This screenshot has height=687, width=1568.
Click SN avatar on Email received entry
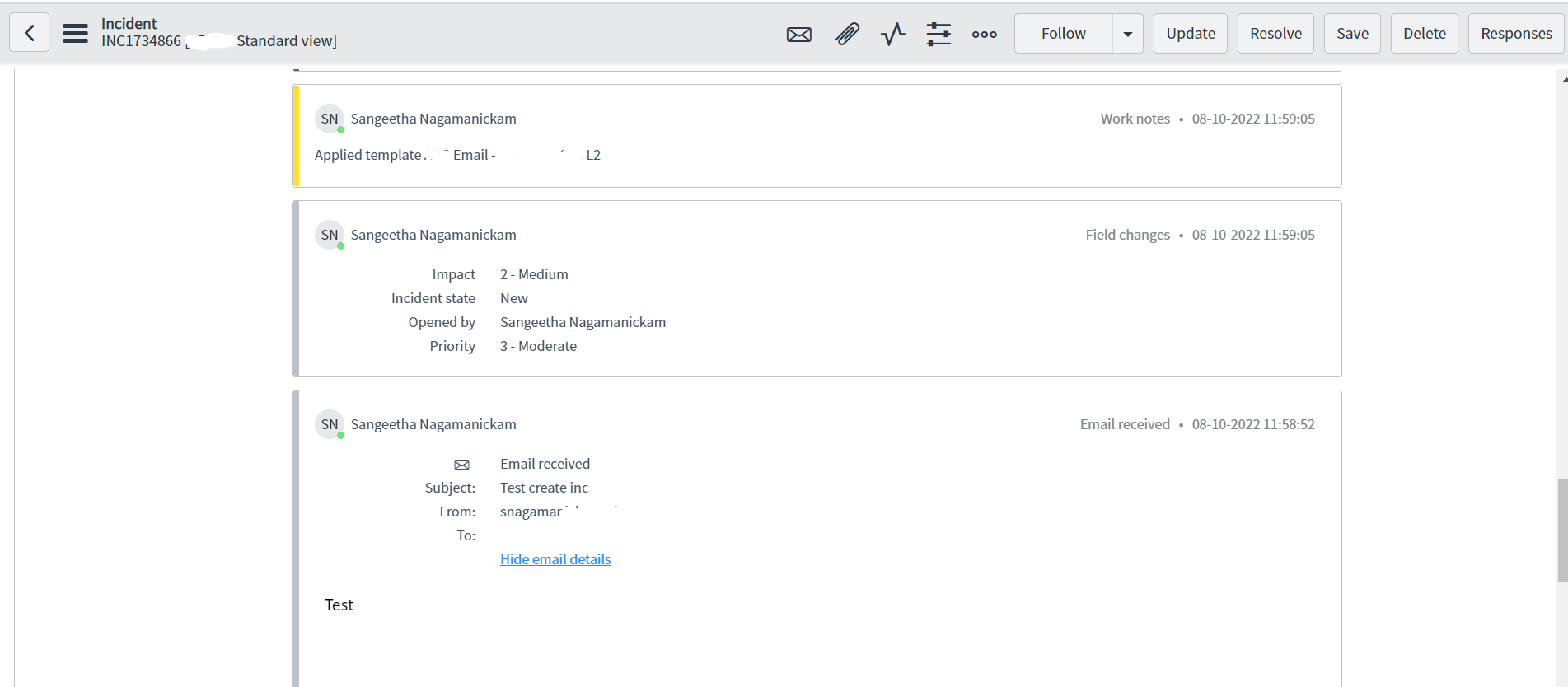pos(330,424)
